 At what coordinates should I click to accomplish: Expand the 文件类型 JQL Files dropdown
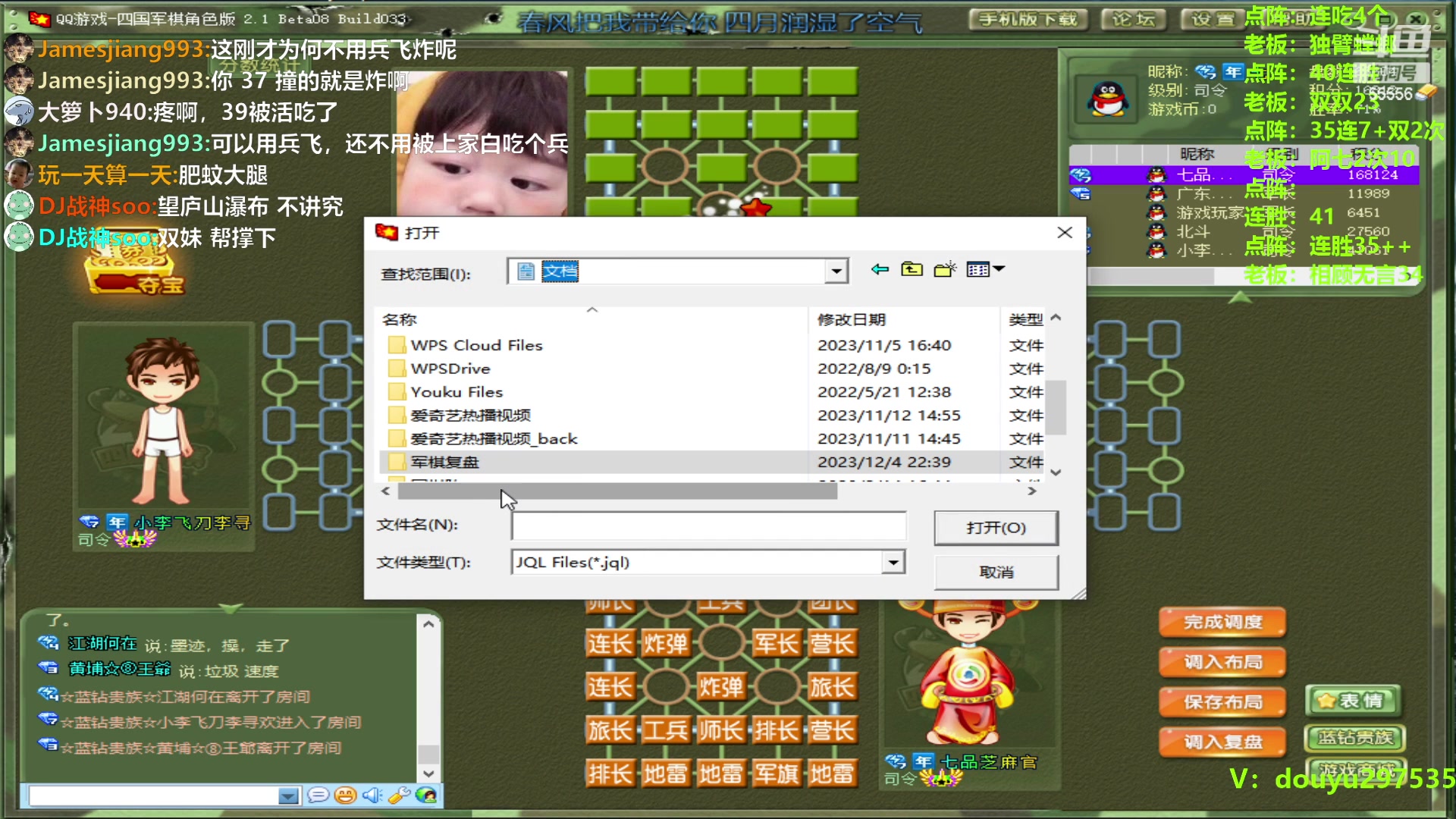pos(893,562)
